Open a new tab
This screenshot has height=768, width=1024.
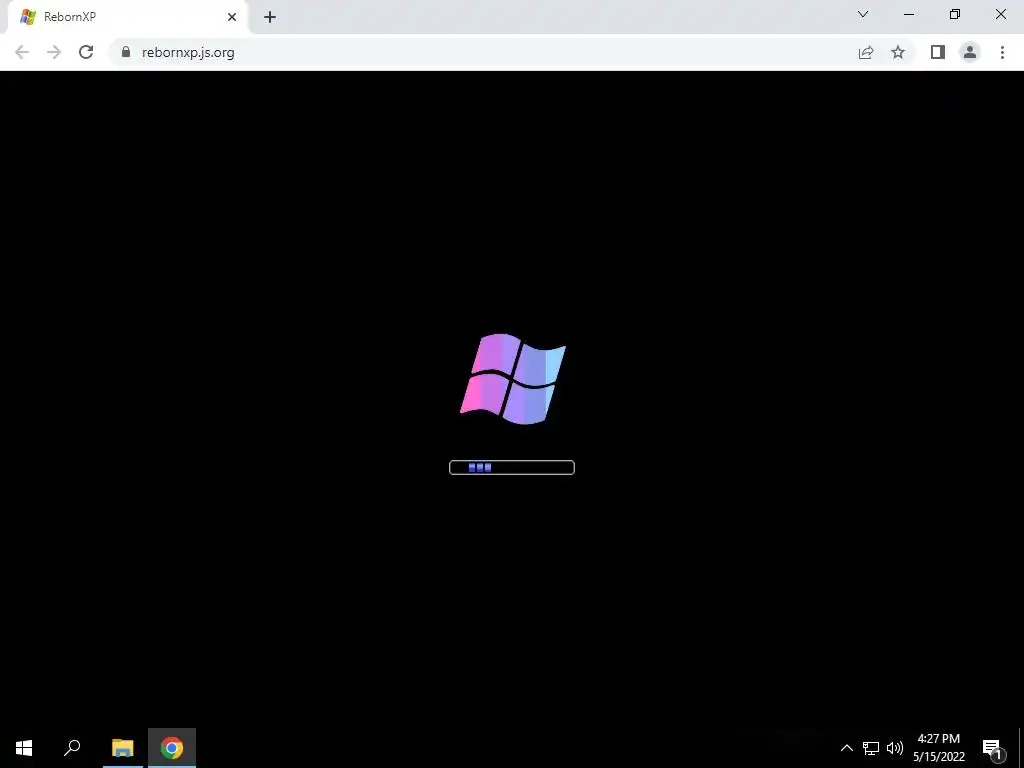(270, 17)
